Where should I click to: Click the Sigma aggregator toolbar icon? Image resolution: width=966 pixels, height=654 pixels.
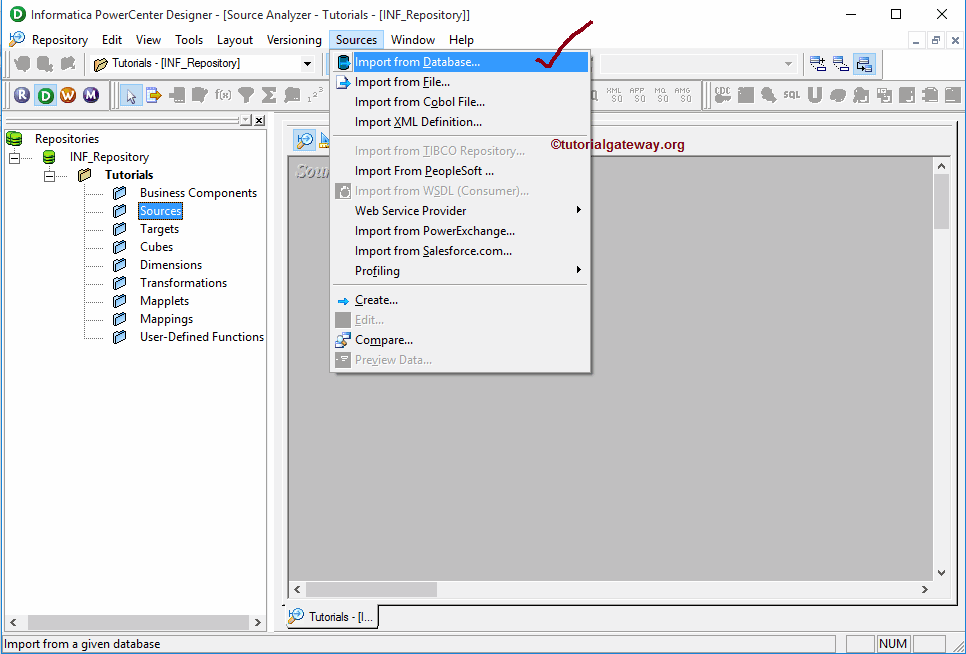268,95
